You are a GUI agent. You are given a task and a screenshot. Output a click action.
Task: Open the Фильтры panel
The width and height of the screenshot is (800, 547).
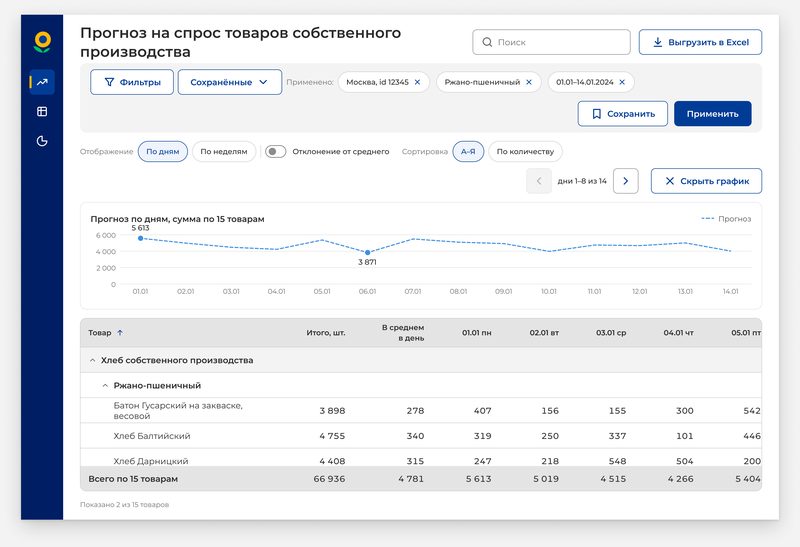pyautogui.click(x=132, y=82)
